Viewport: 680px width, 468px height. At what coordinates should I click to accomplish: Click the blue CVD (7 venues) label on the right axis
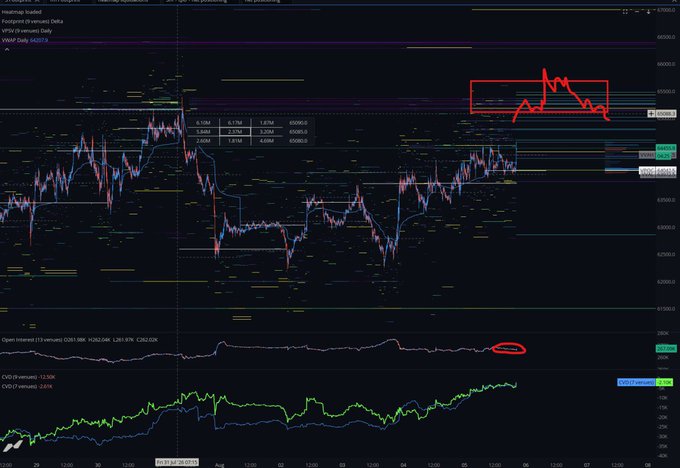636,382
